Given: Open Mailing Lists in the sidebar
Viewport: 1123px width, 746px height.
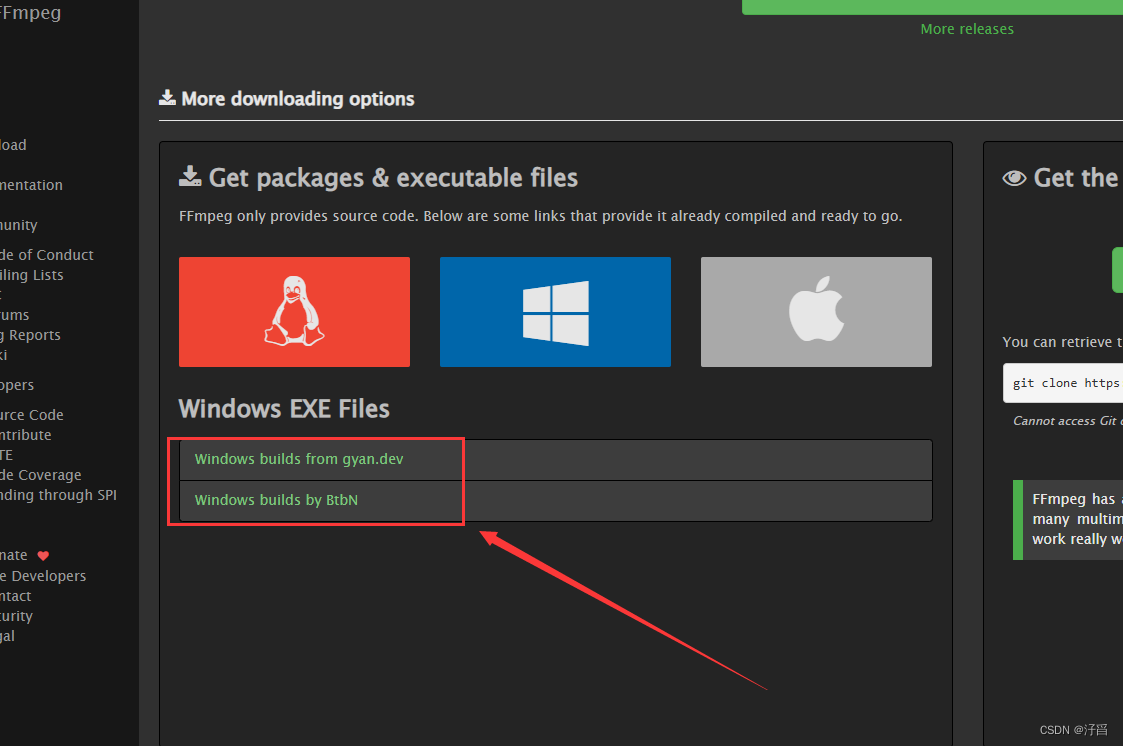Looking at the screenshot, I should tap(32, 275).
